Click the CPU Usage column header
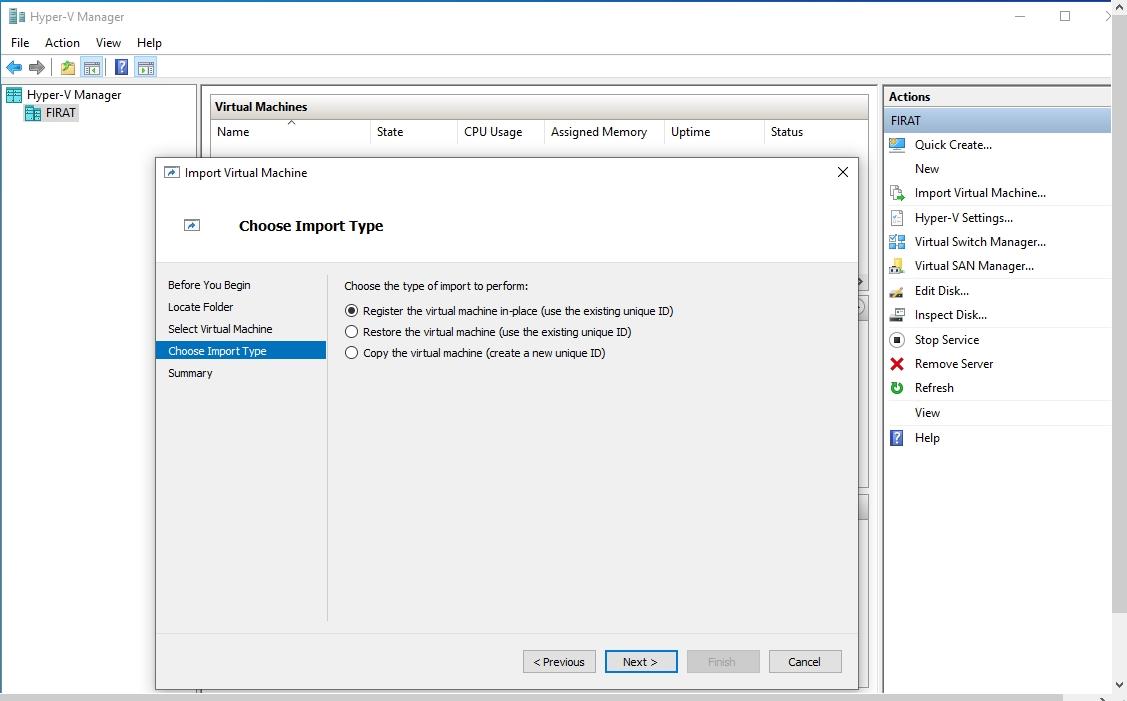The height and width of the screenshot is (701, 1127). [x=501, y=132]
